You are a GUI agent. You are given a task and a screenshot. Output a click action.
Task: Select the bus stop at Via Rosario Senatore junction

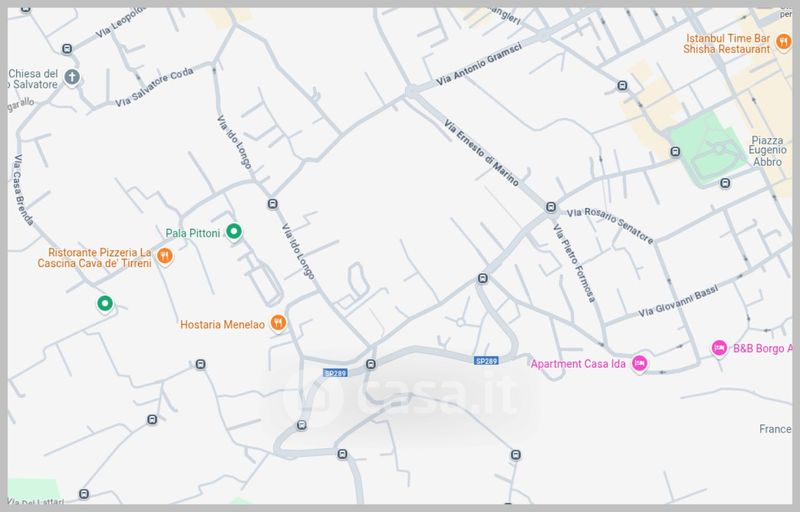551,207
